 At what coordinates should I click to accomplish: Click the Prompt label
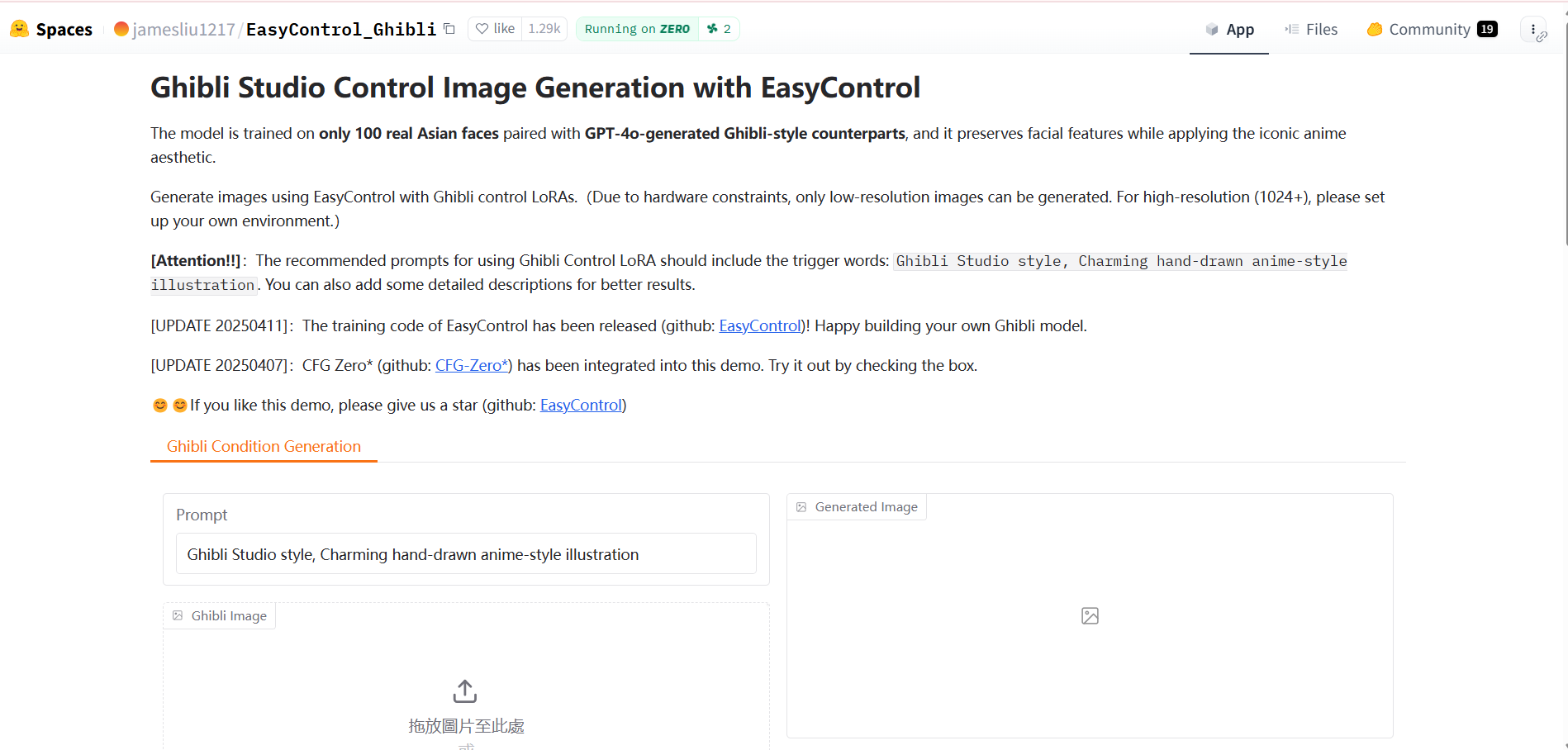(202, 515)
